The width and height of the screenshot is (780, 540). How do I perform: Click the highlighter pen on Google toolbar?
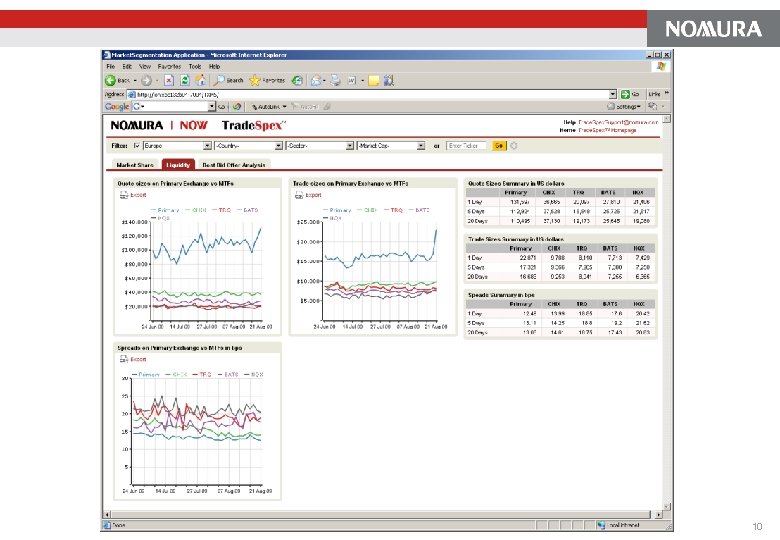coord(327,106)
